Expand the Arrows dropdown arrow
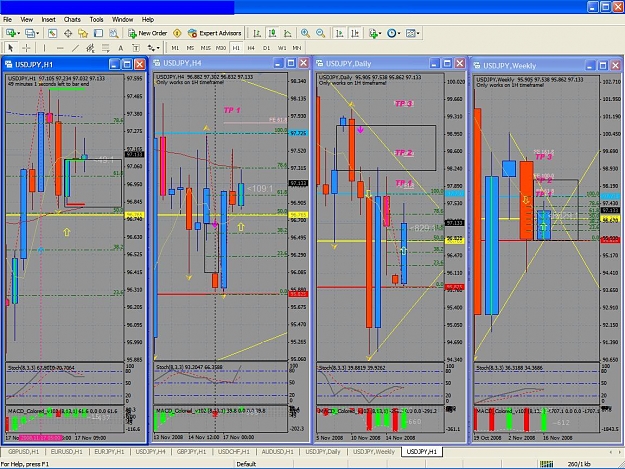Image resolution: width=625 pixels, height=469 pixels. point(158,48)
